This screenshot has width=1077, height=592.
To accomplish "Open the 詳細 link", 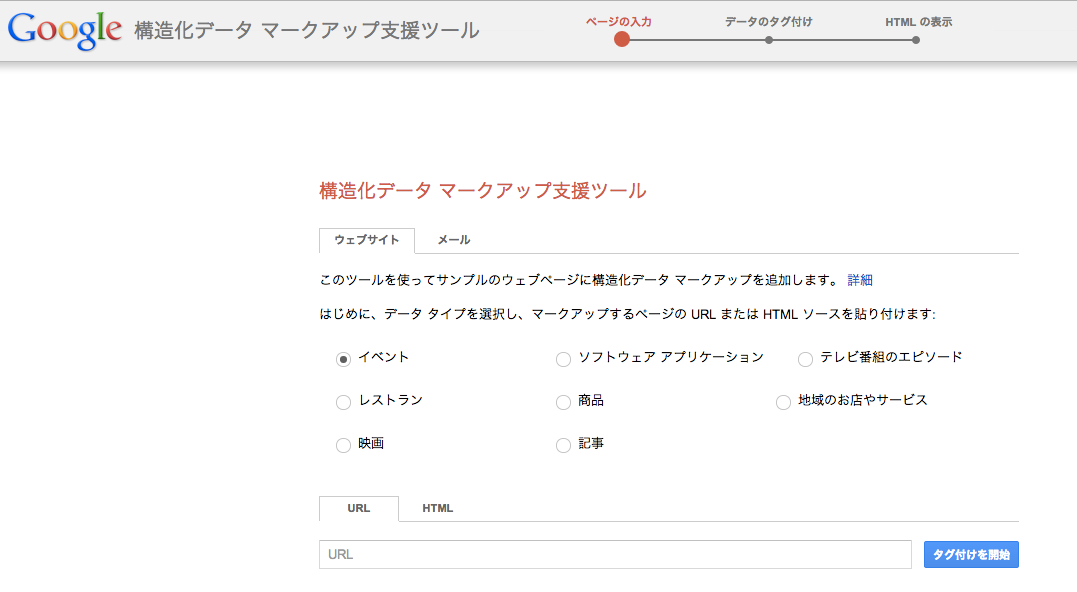I will pos(860,280).
